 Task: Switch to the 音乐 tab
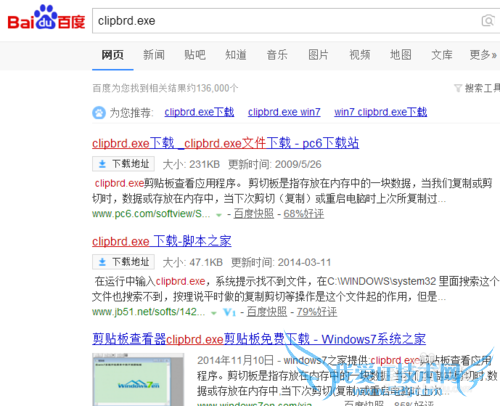(277, 55)
